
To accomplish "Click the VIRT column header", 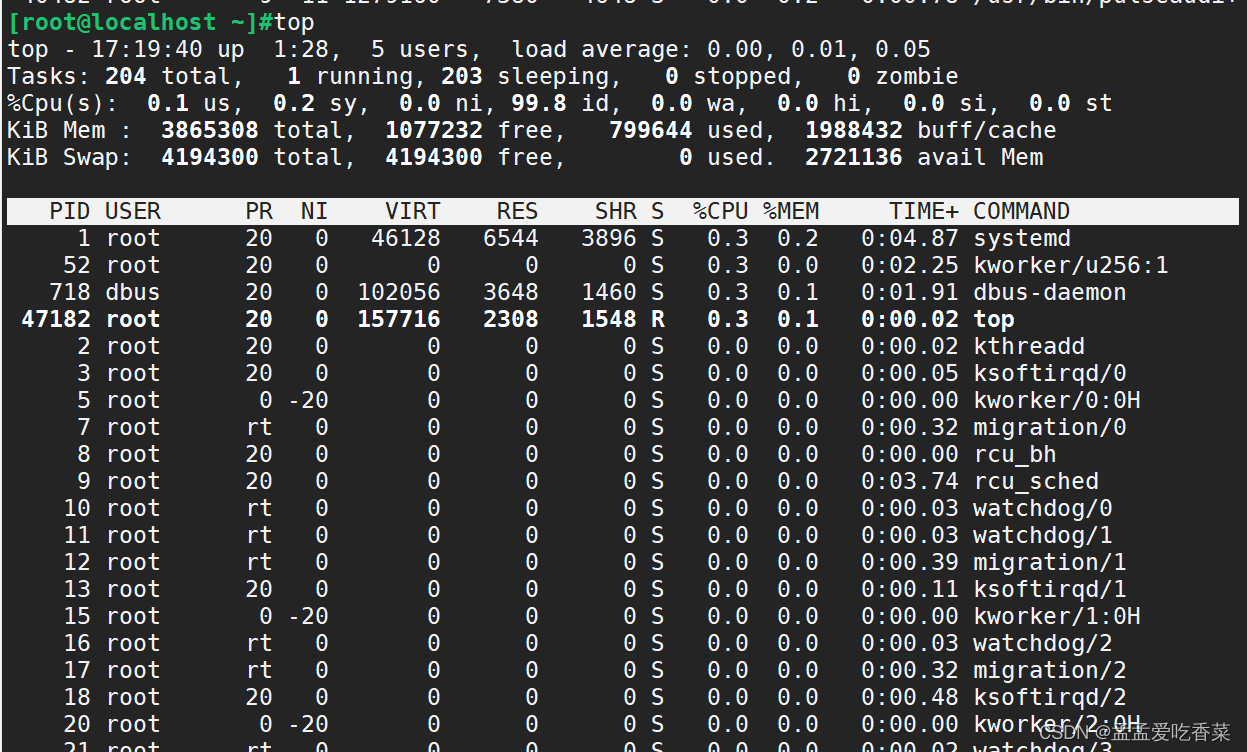I will (413, 211).
